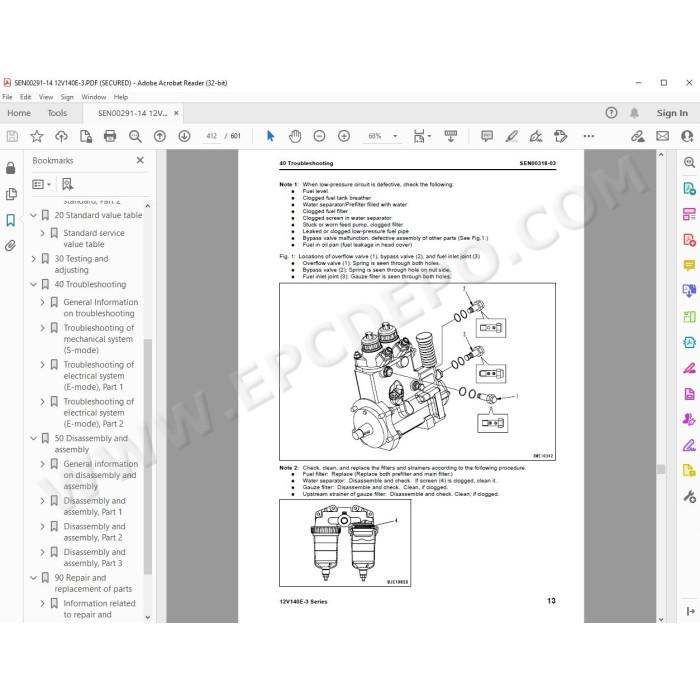Add document to starred with star icon
700x700 pixels.
pyautogui.click(x=37, y=136)
